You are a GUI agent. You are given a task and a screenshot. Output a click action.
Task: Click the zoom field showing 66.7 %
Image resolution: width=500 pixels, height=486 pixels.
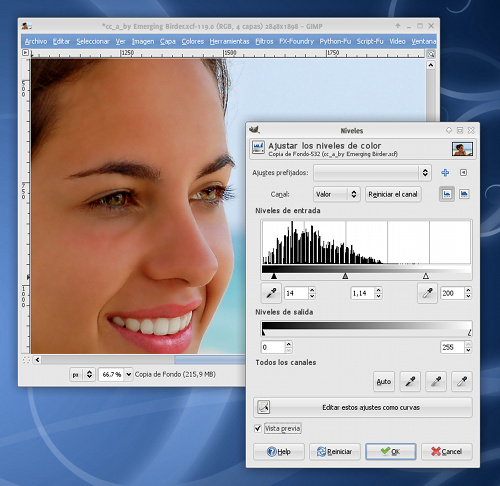point(112,374)
